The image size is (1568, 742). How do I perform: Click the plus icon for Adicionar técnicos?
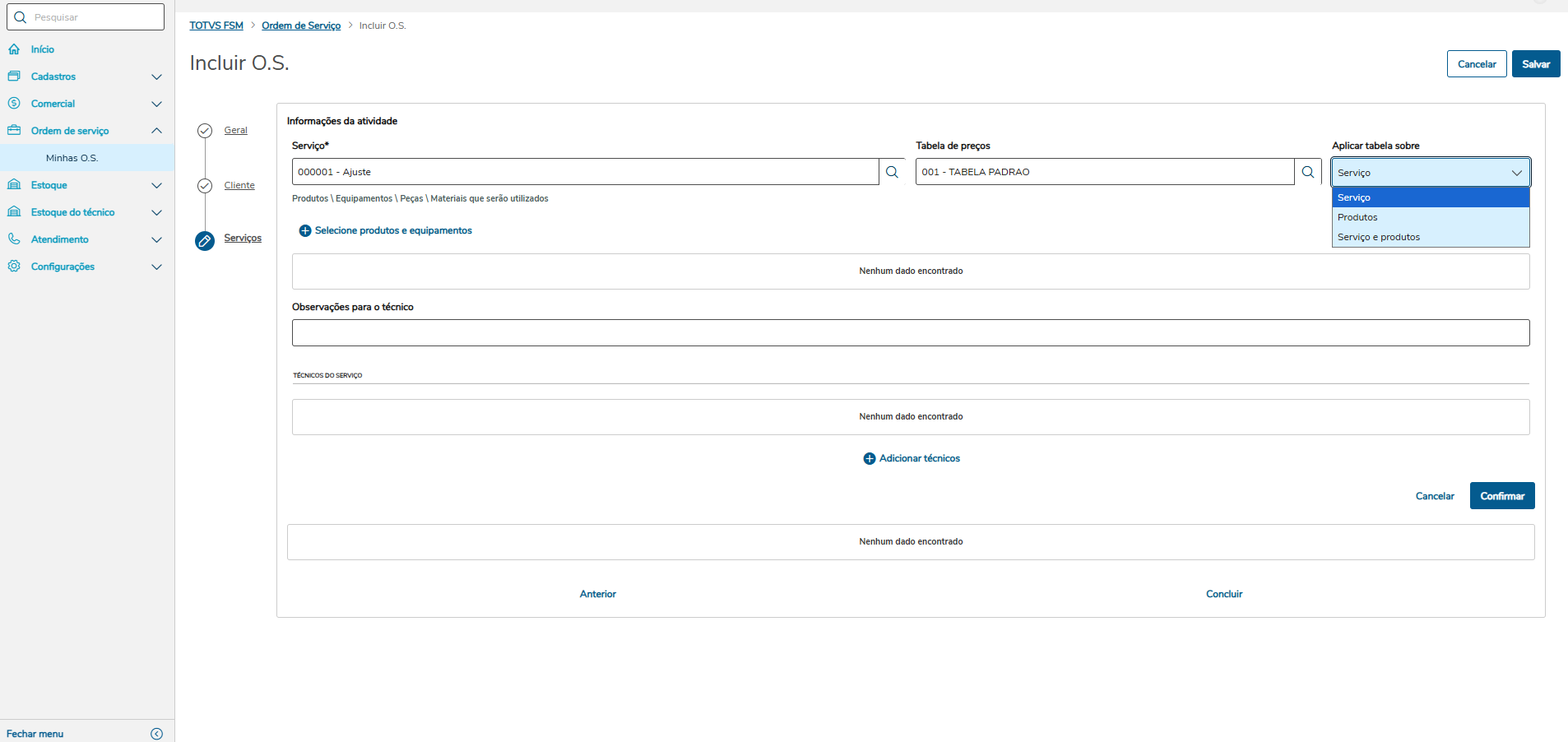(870, 459)
